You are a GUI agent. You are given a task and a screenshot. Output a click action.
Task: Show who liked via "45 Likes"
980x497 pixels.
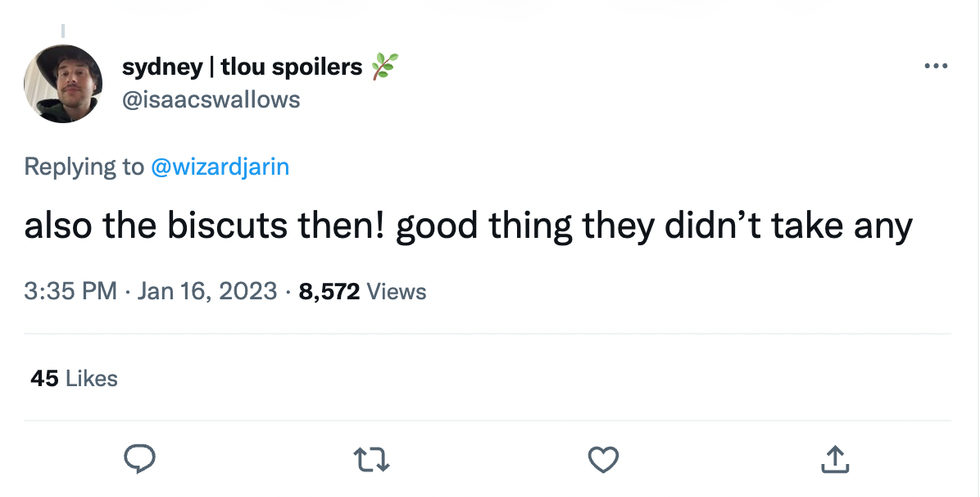click(74, 378)
